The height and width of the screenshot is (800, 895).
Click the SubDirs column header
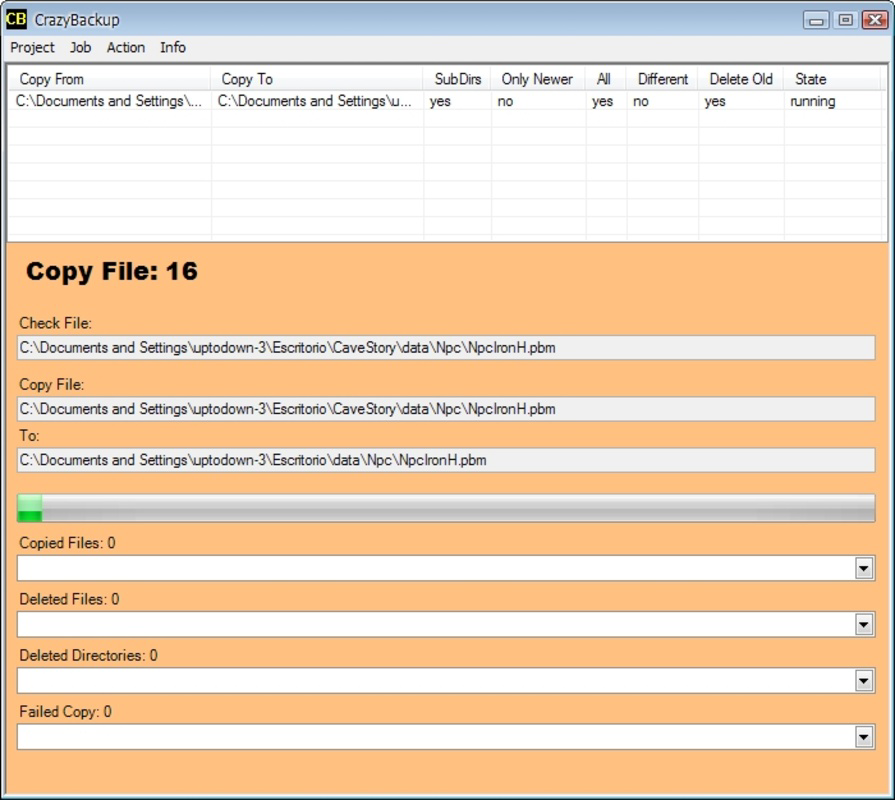(457, 79)
